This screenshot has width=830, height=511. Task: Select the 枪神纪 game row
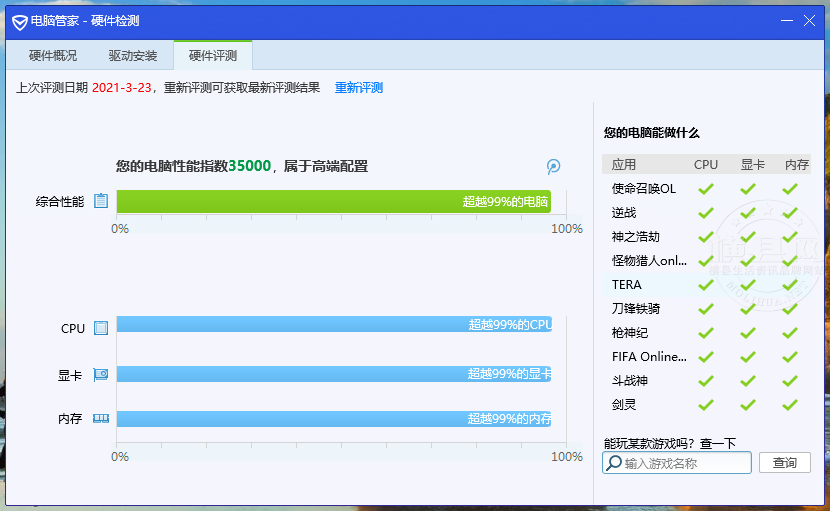(706, 333)
